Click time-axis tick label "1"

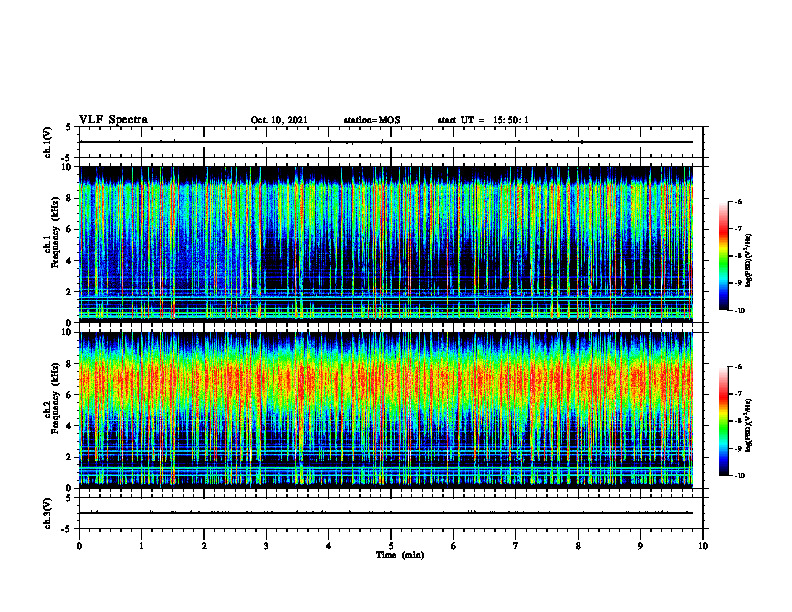pyautogui.click(x=141, y=546)
